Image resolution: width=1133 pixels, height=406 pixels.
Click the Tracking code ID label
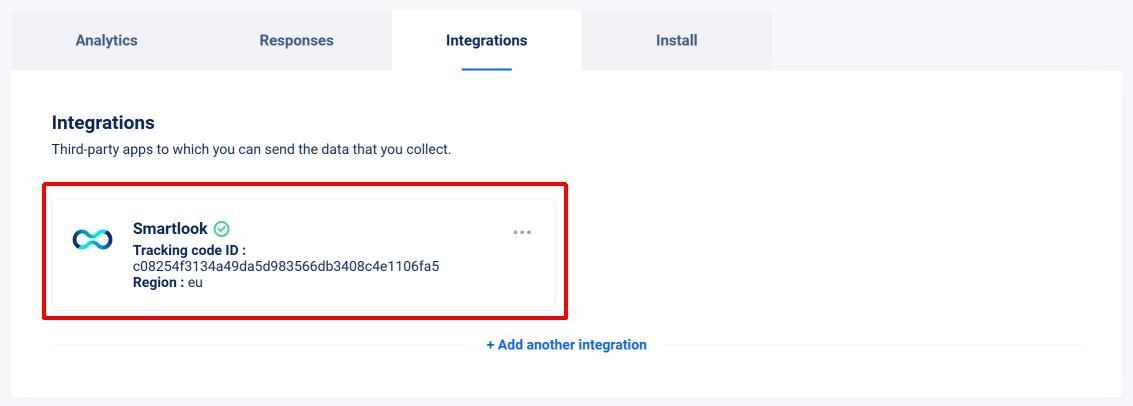pos(189,251)
